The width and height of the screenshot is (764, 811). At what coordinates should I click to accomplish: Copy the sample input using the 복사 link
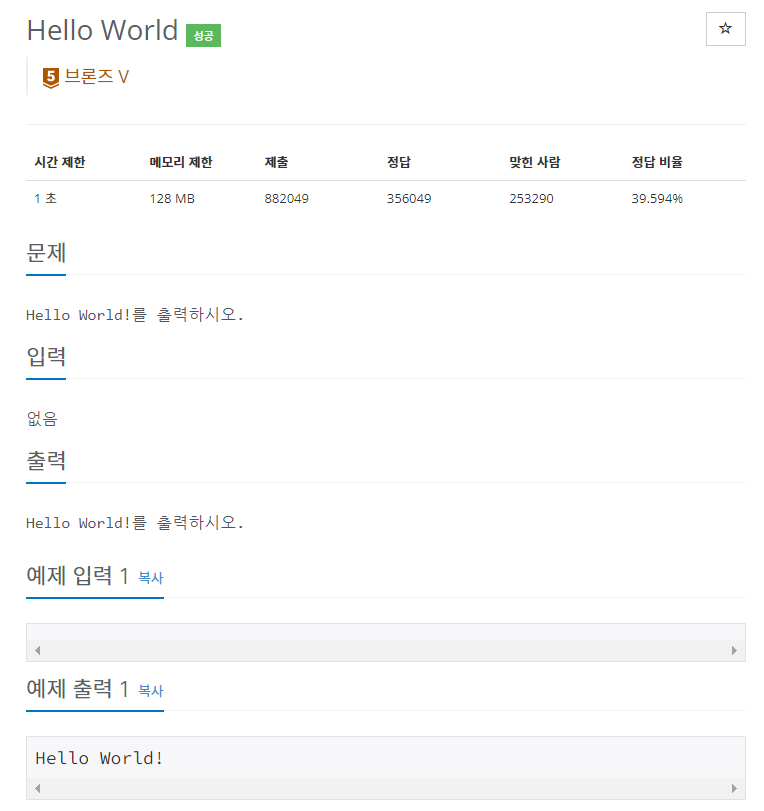click(150, 578)
